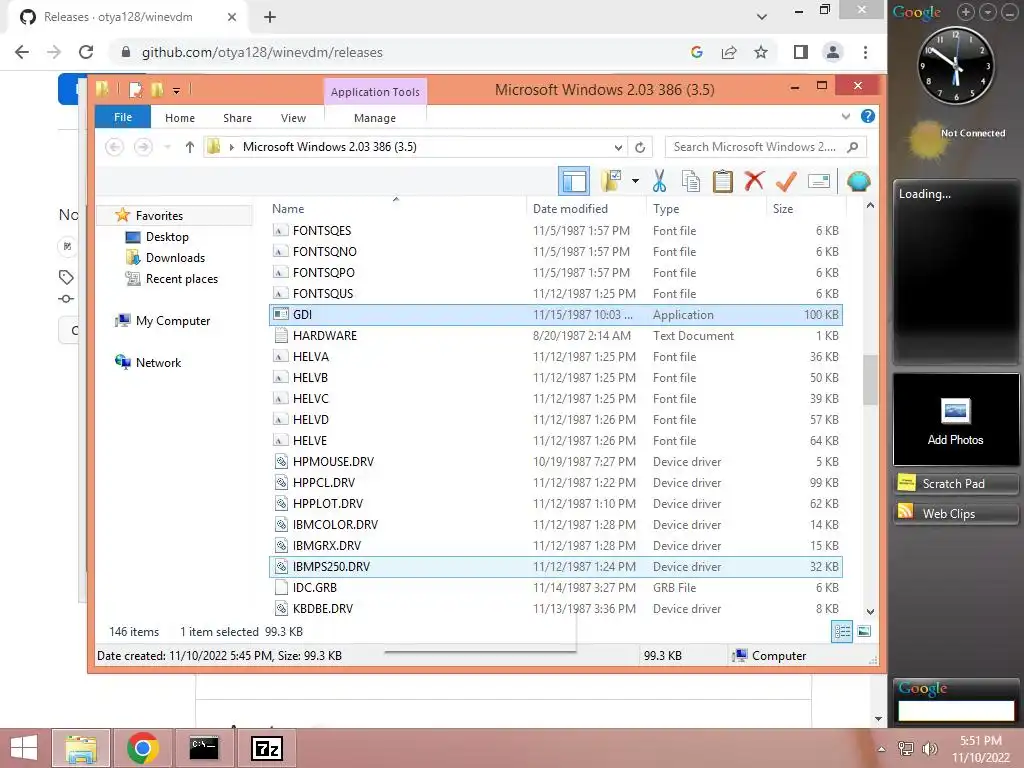
Task: Open the Scratch Pad gadget
Action: [955, 484]
